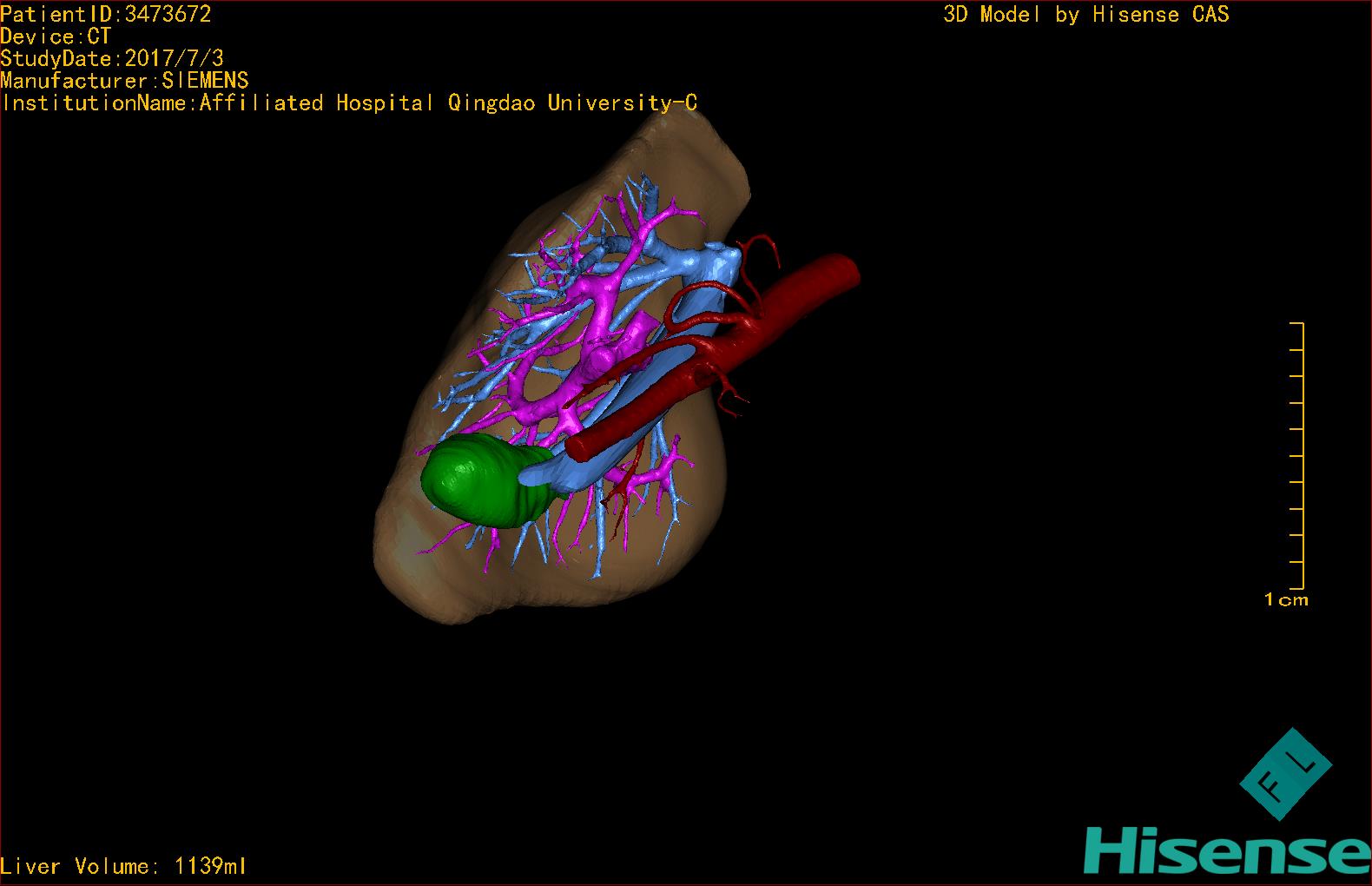Click the PatientID:3473672 text
This screenshot has height=886, width=1372.
coord(105,14)
